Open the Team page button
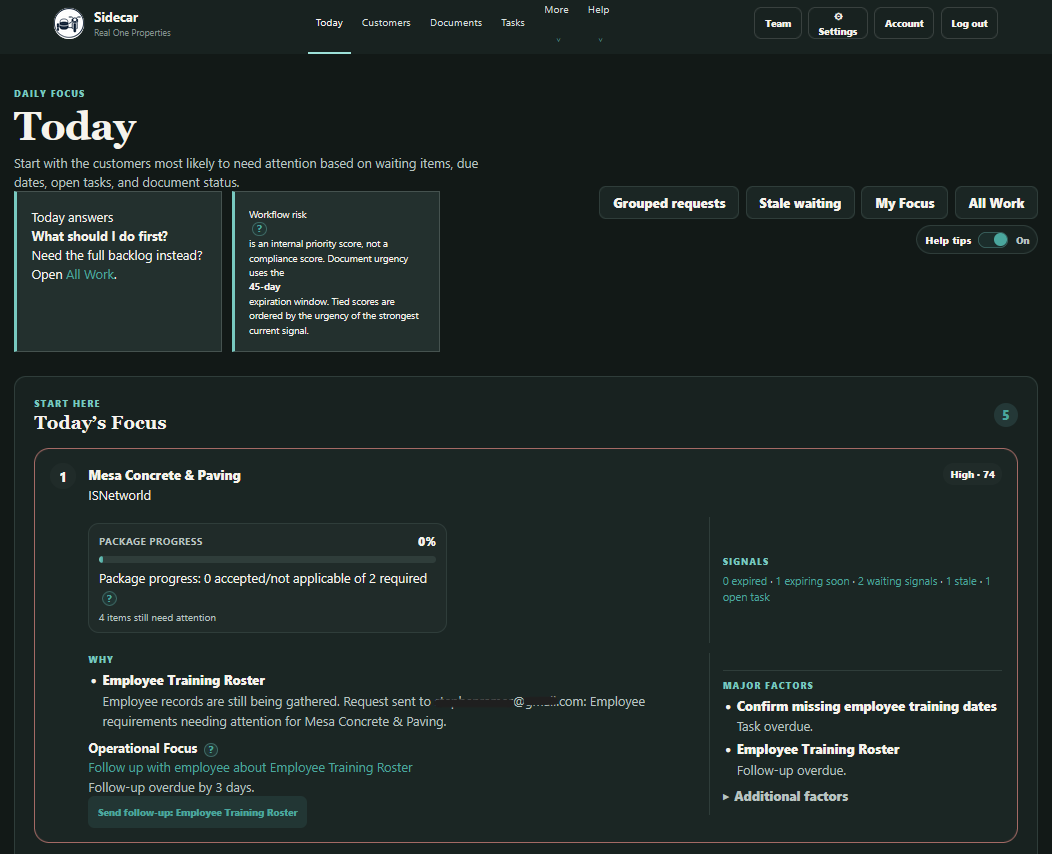1052x854 pixels. (x=778, y=23)
